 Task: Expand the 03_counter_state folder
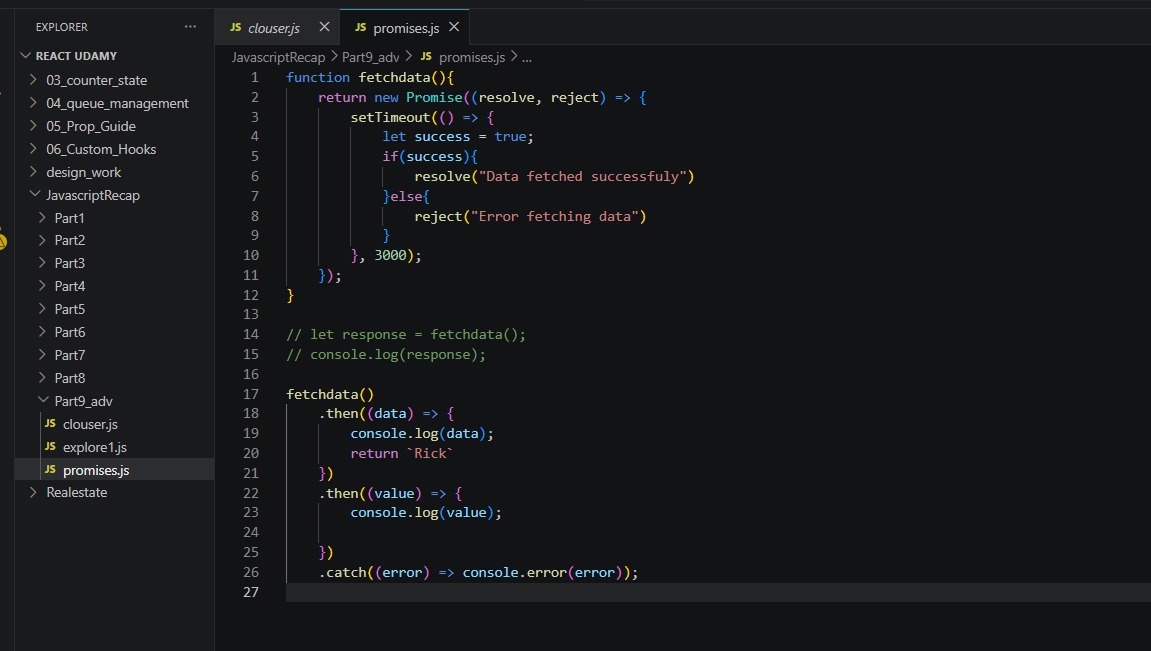(x=96, y=80)
